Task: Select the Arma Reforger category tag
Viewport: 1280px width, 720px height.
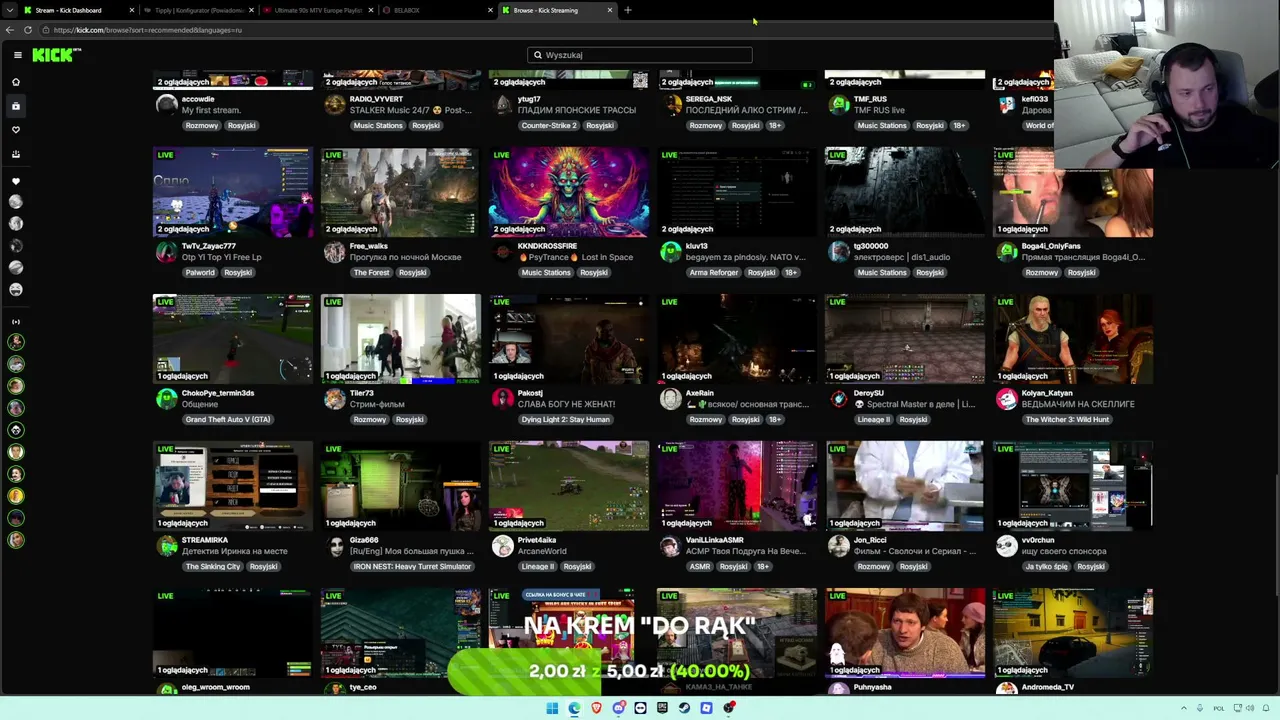Action: (x=714, y=273)
